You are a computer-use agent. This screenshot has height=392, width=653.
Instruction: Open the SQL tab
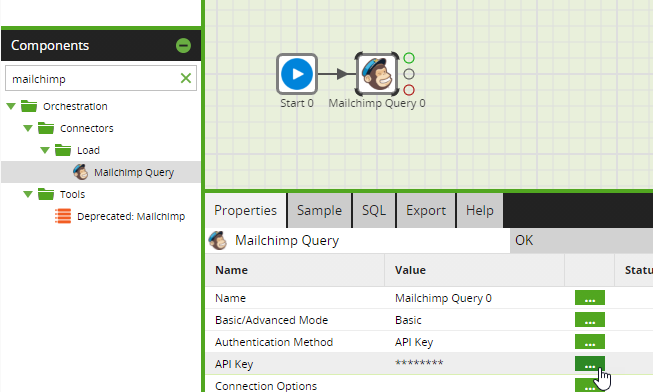coord(374,210)
